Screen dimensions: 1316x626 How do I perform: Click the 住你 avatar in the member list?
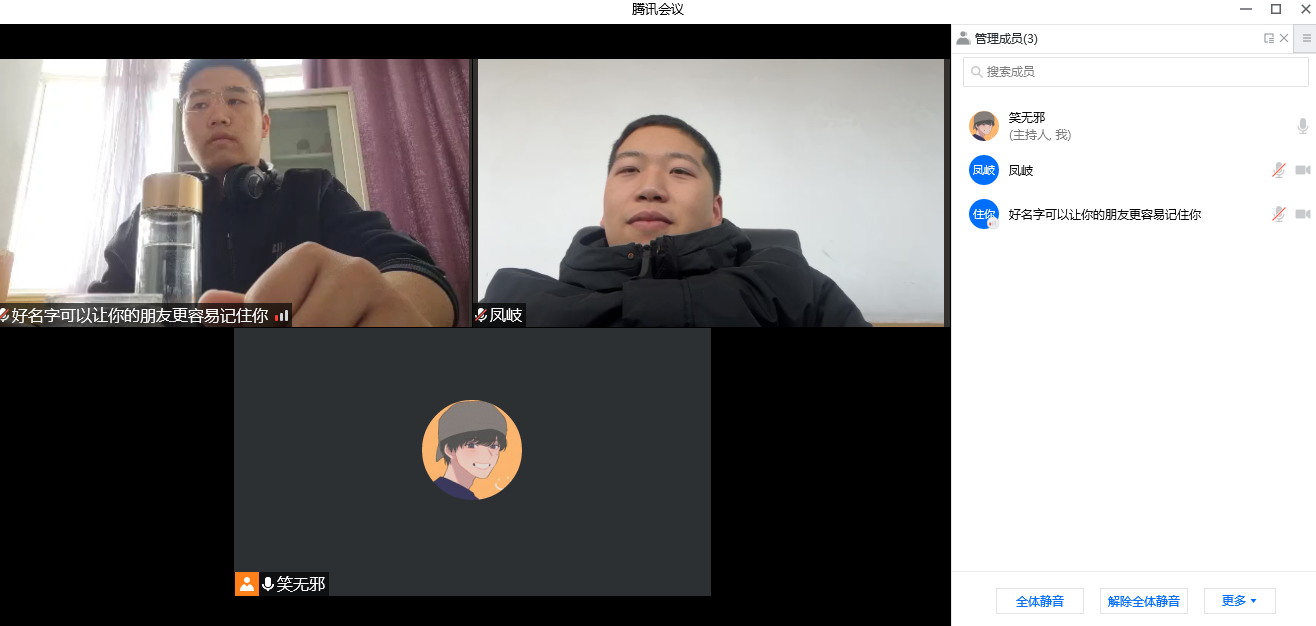pos(984,214)
